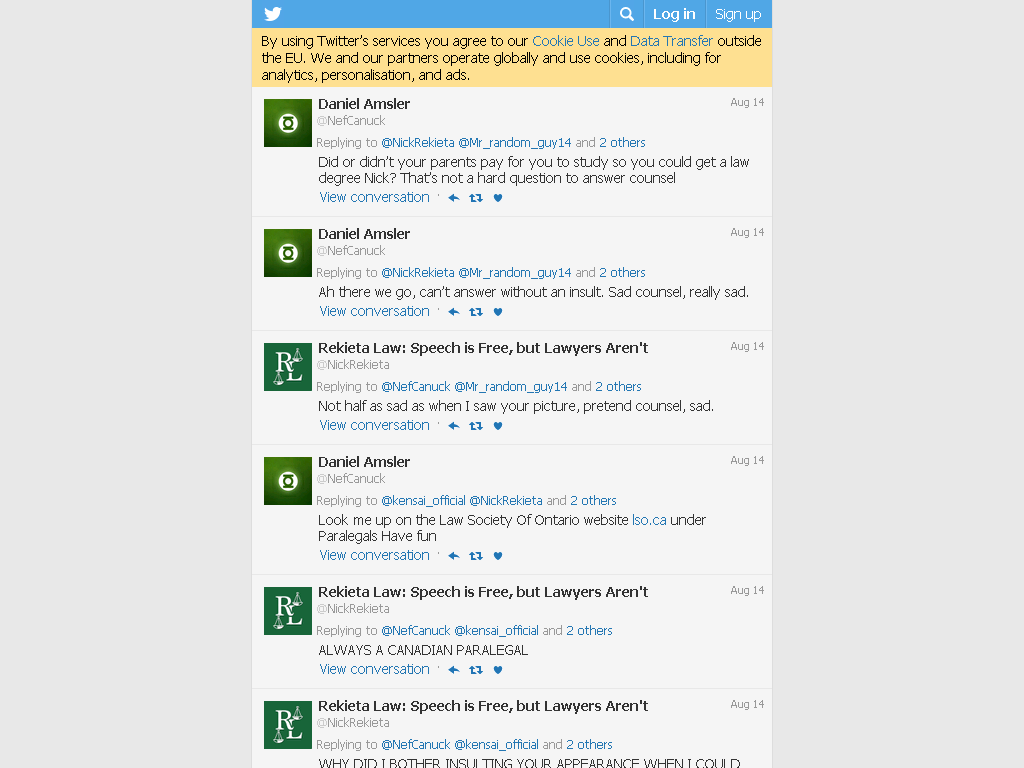Expand '2 others' in first tweet's reply line

point(622,142)
